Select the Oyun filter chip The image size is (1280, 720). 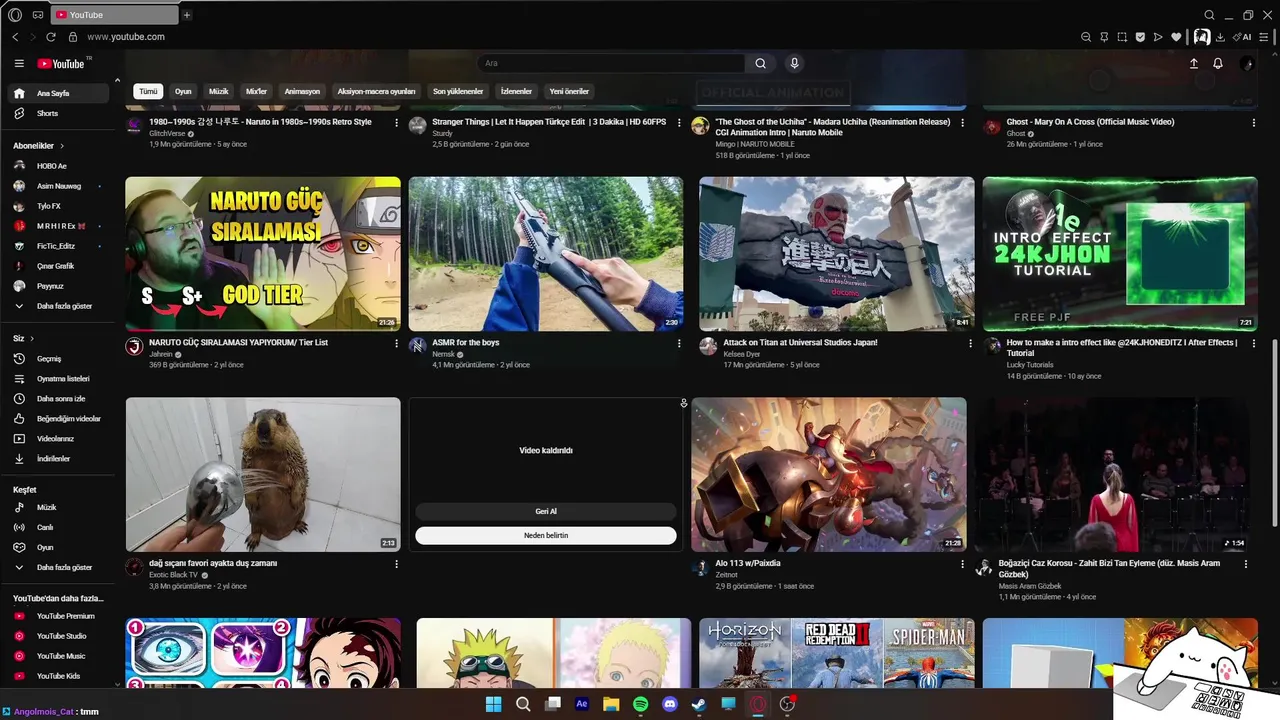pos(183,91)
